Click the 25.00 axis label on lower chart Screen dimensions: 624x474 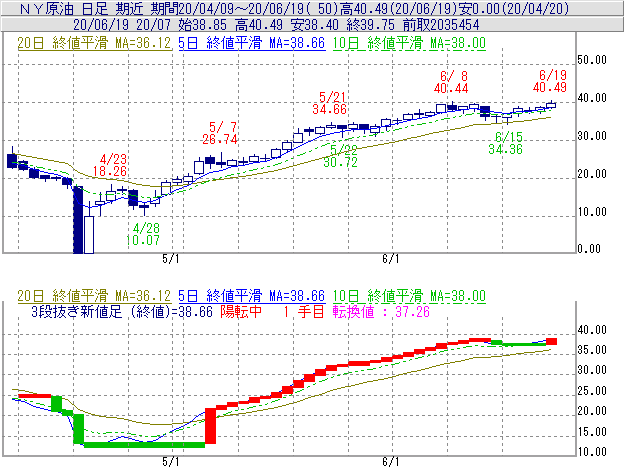(x=592, y=391)
